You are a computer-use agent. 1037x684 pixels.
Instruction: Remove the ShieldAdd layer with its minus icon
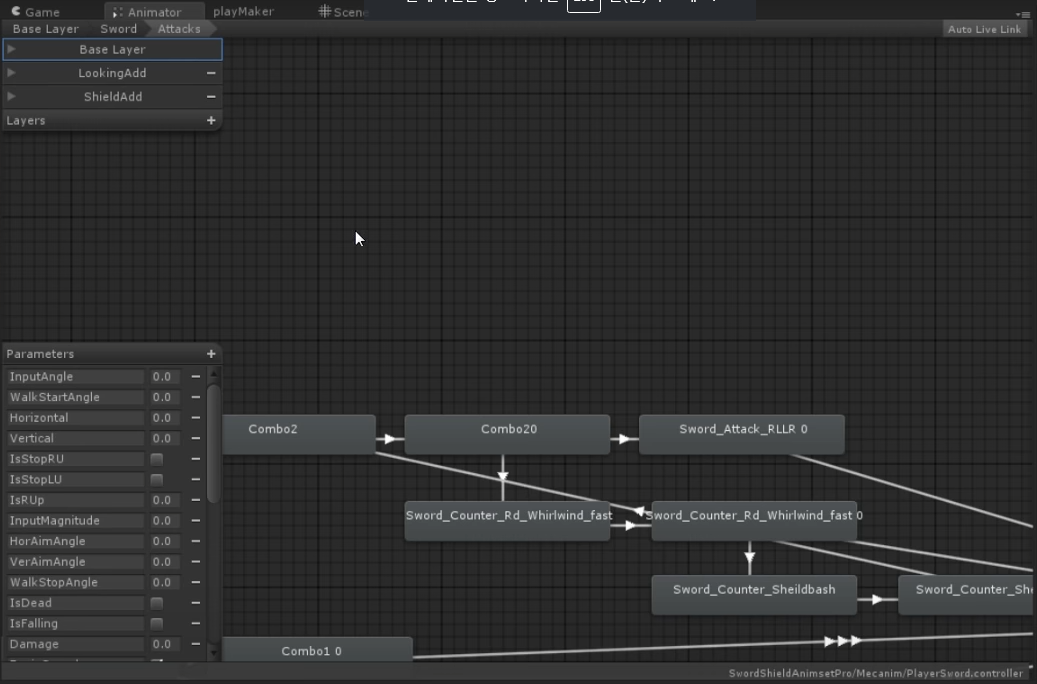(211, 97)
